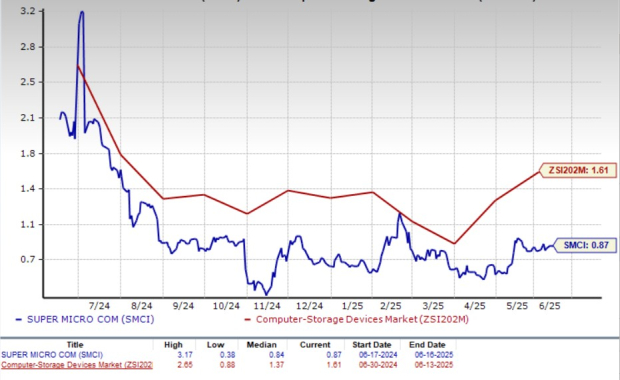Click the 3.2 y-axis label
Image resolution: width=620 pixels, height=380 pixels.
27,11
